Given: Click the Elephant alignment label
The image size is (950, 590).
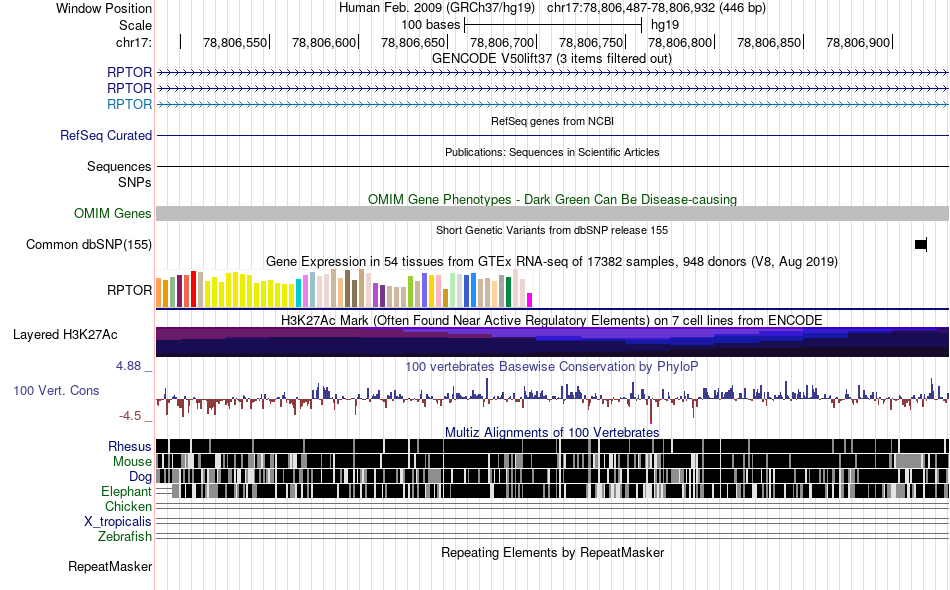Looking at the screenshot, I should (127, 491).
